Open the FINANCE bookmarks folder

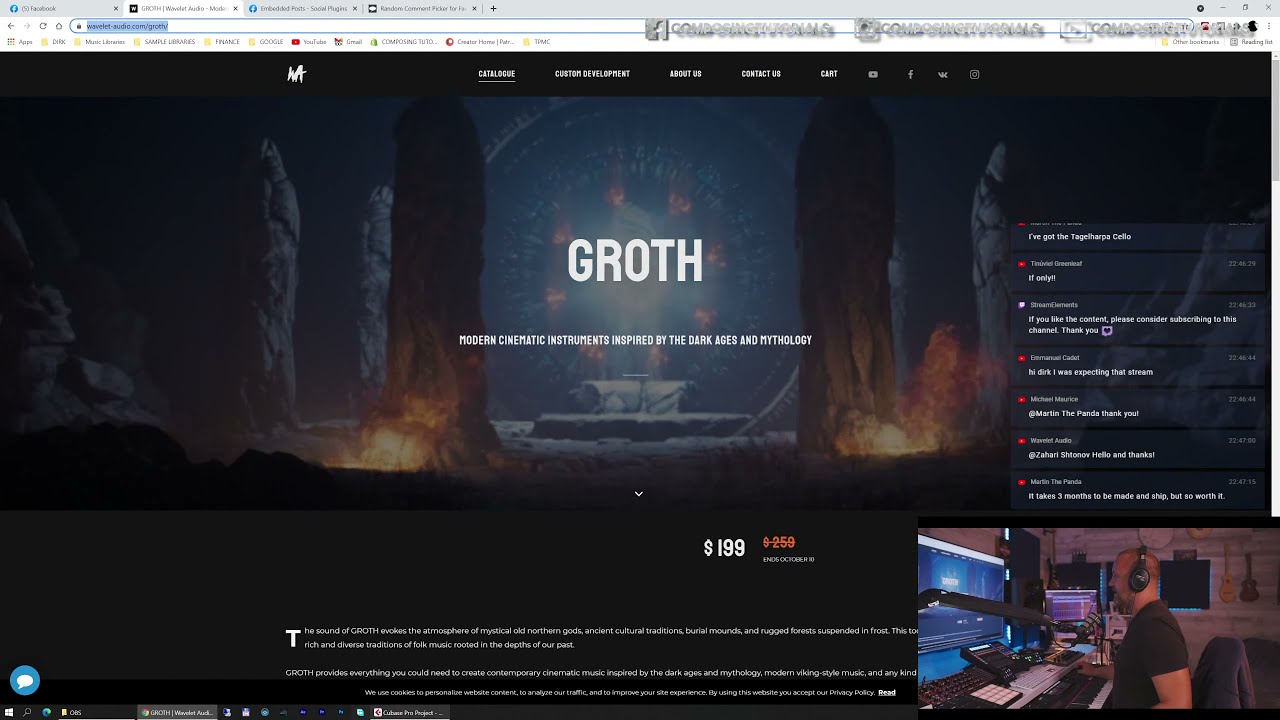pyautogui.click(x=222, y=42)
